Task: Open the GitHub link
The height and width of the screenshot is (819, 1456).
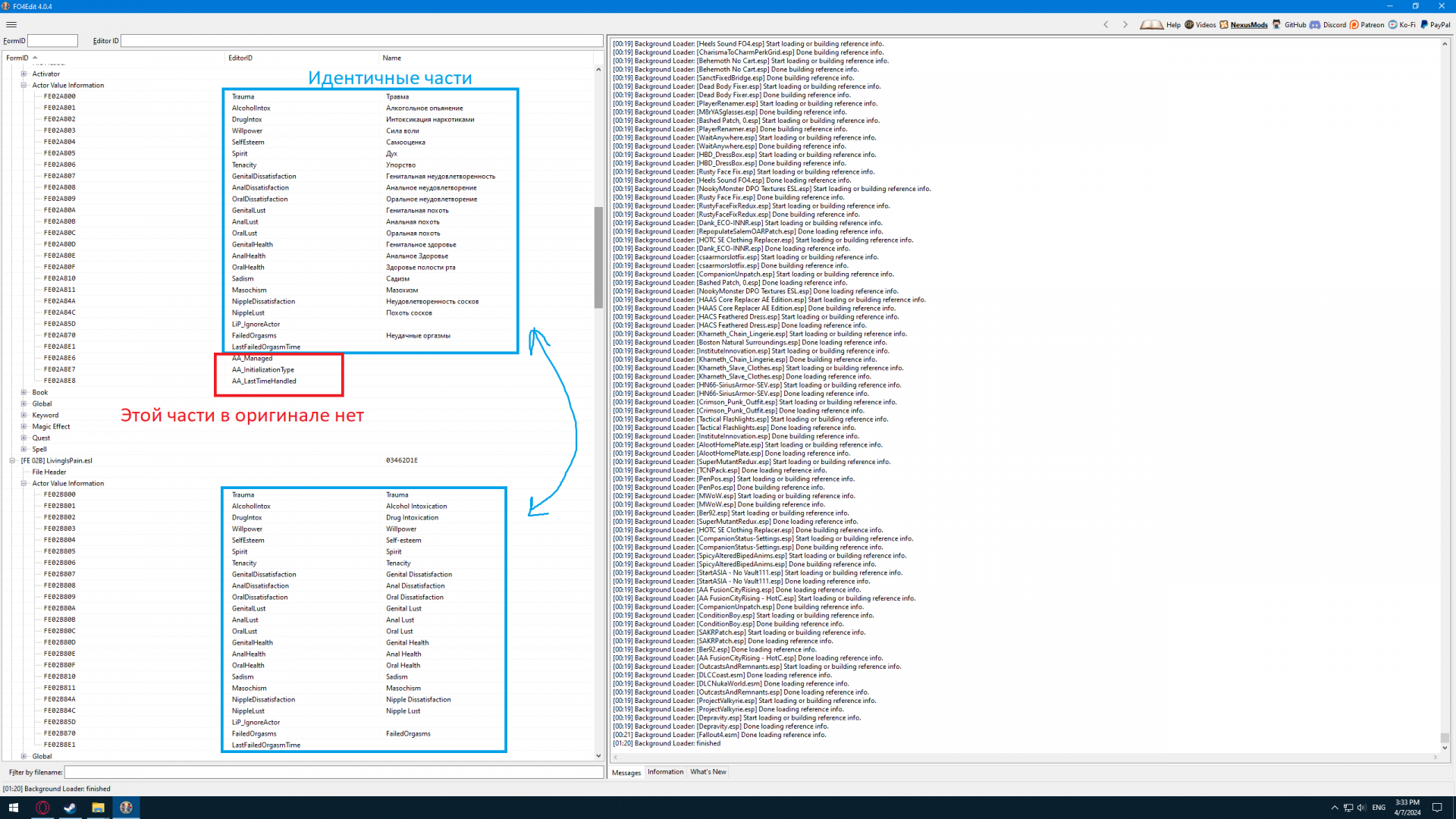Action: [x=1294, y=24]
